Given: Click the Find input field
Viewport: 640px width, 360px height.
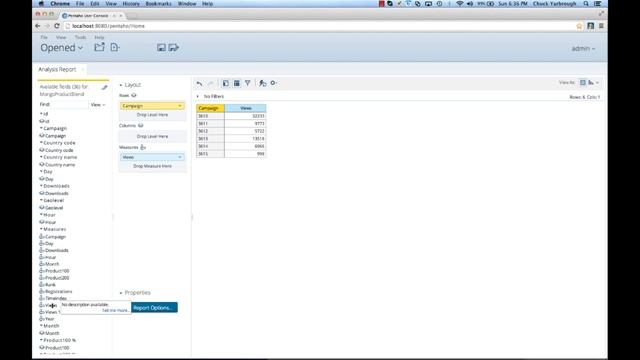Looking at the screenshot, I should 69,104.
